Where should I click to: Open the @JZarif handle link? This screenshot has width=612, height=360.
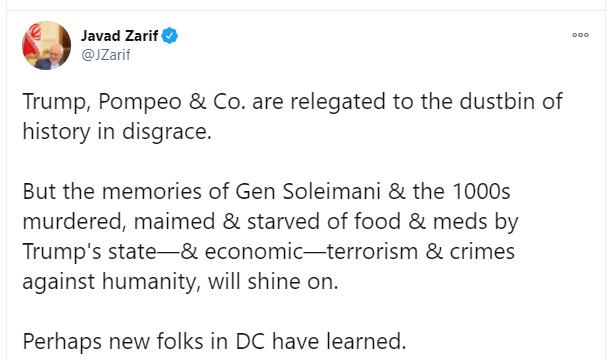click(x=105, y=55)
